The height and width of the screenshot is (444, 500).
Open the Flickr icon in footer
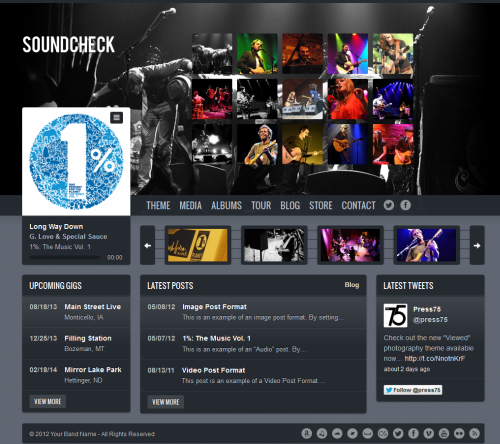pos(459,433)
